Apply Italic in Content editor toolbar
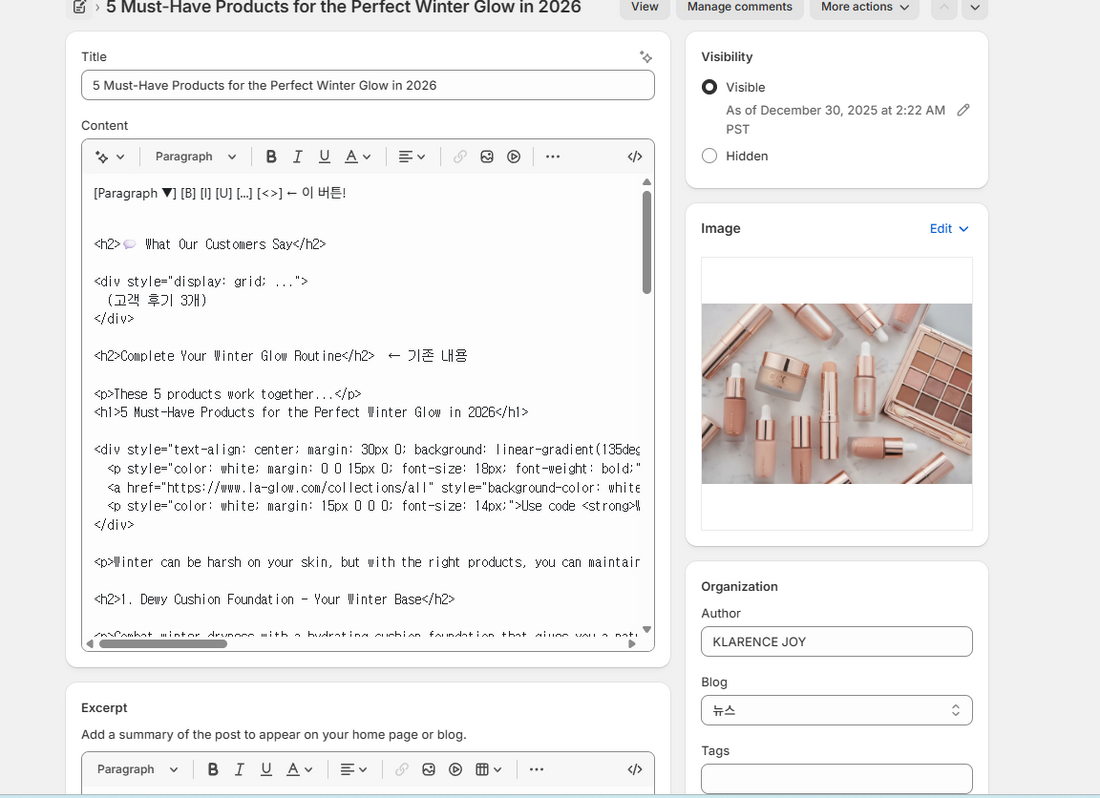 [x=297, y=156]
